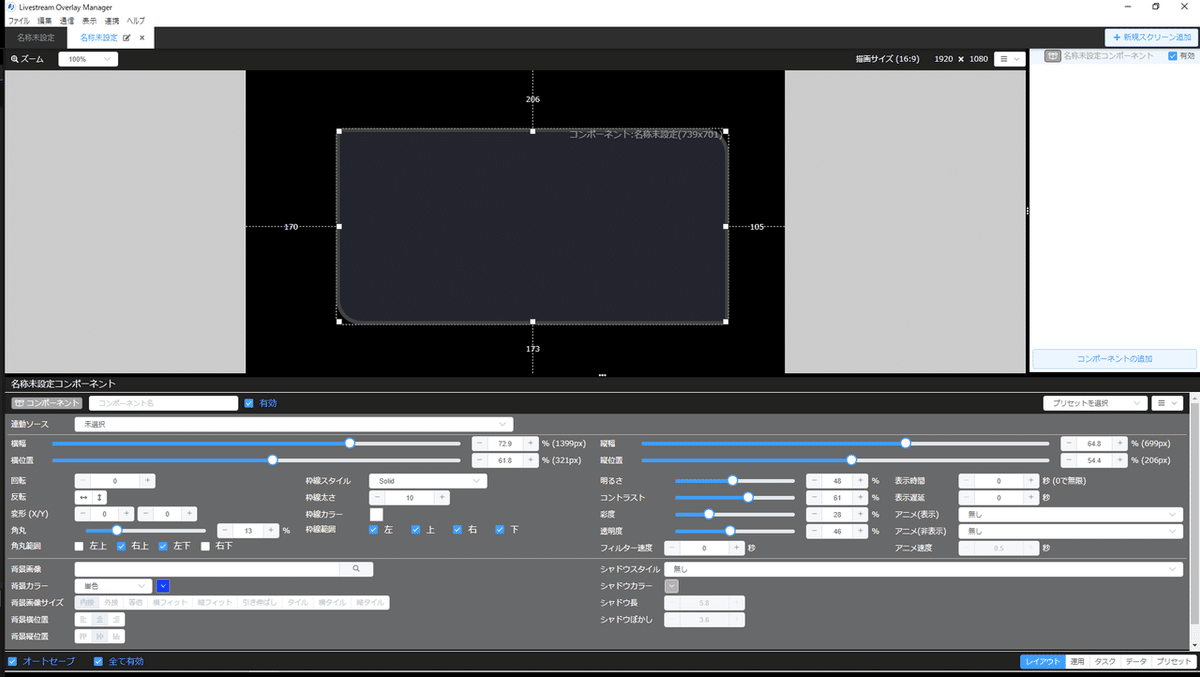Click the vertical flip arrow icon

point(99,497)
